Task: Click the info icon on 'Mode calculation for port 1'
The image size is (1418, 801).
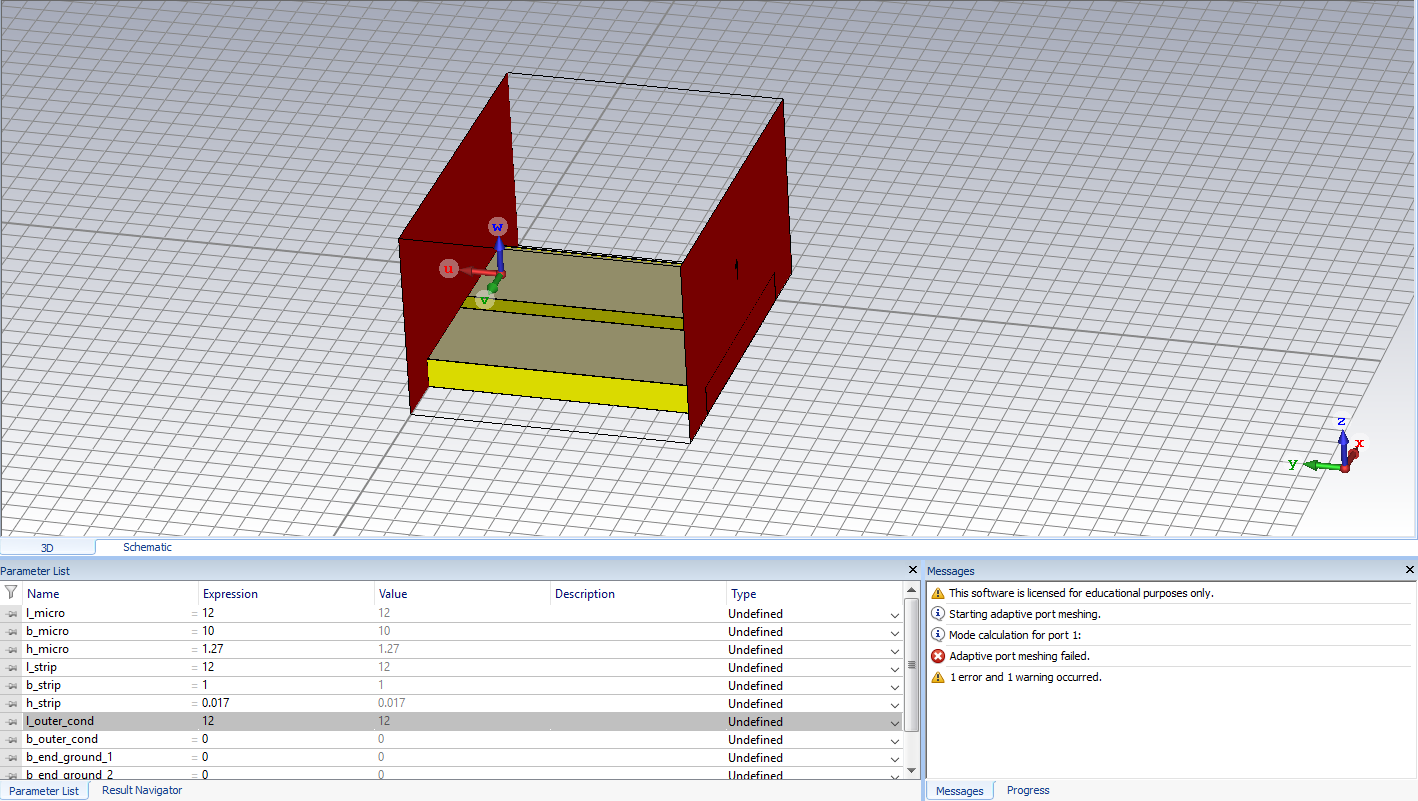Action: (938, 635)
